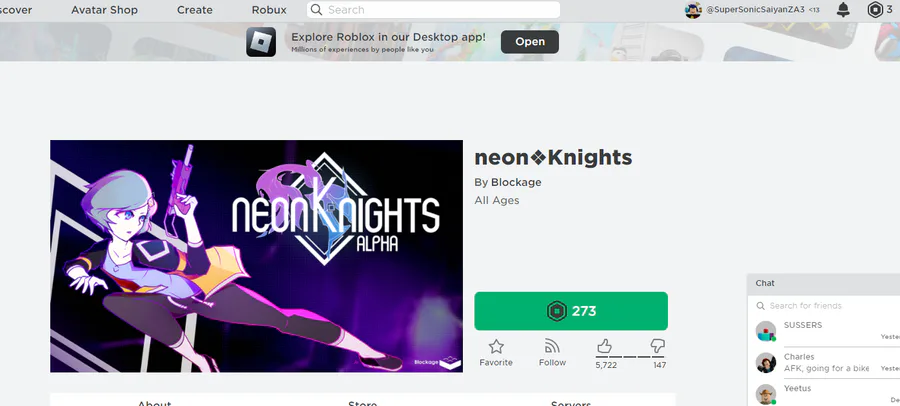Buy game for 273 Robux
900x406 pixels.
pos(571,311)
